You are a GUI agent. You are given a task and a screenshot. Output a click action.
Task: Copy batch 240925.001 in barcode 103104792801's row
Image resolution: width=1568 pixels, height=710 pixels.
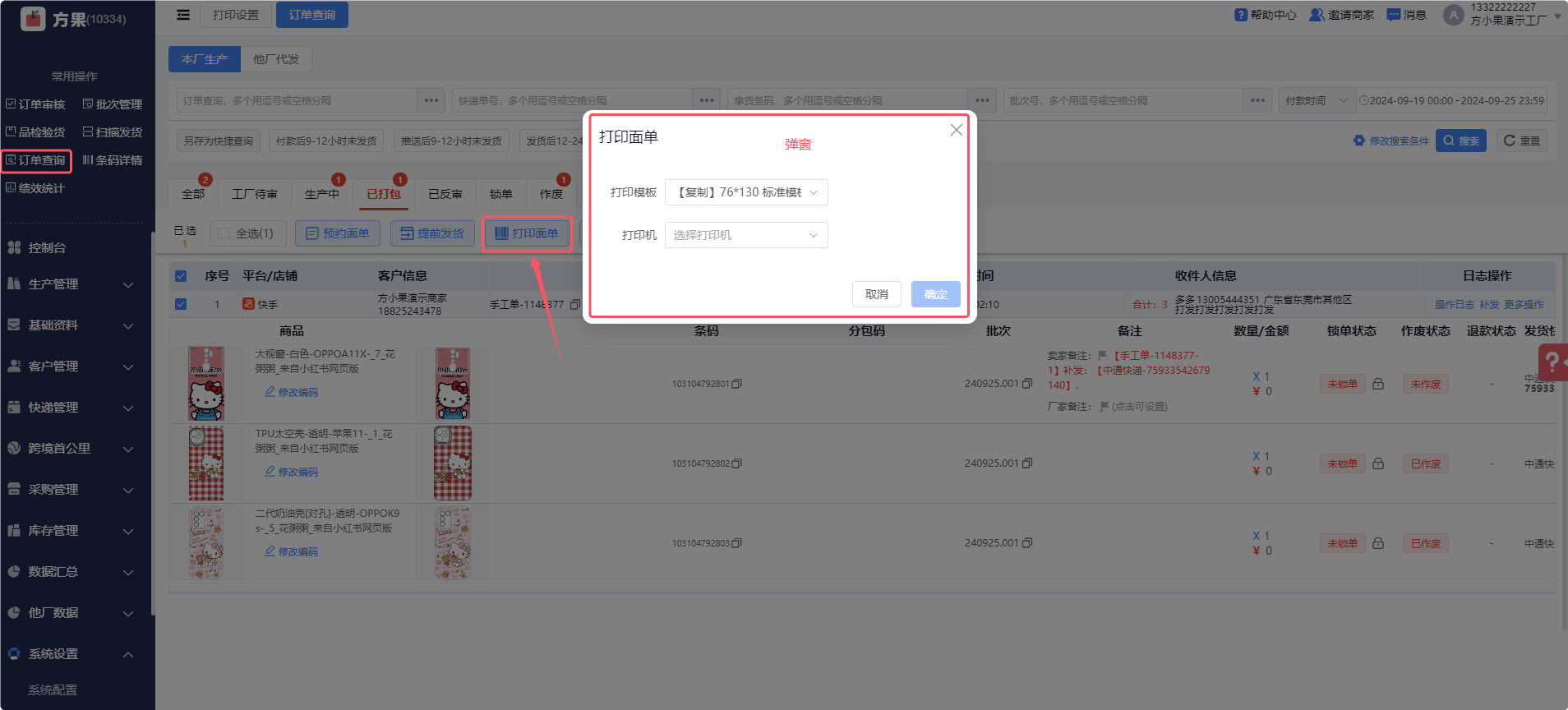[x=1027, y=384]
